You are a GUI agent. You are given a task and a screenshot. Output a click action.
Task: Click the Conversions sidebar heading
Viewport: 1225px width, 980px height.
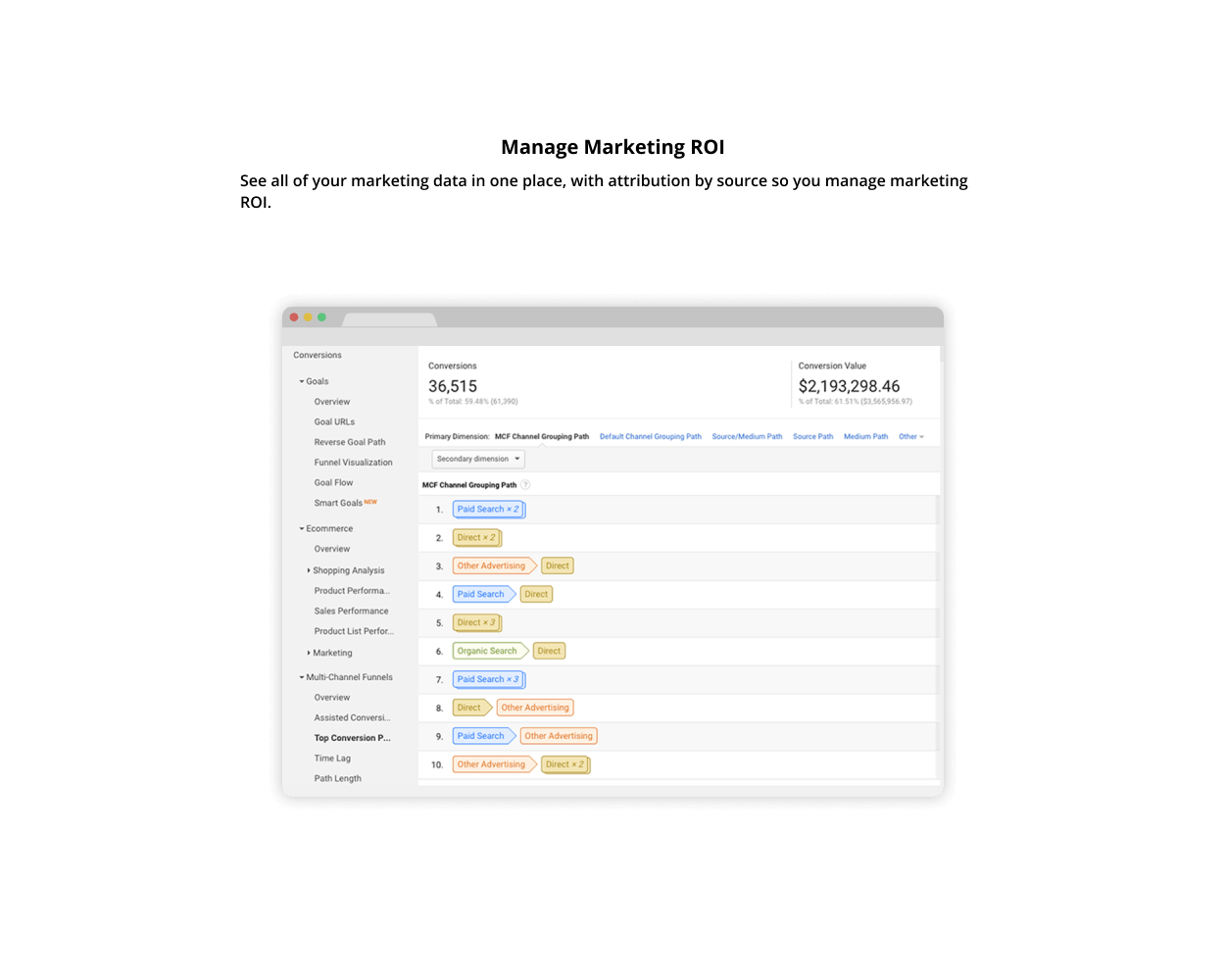[318, 356]
